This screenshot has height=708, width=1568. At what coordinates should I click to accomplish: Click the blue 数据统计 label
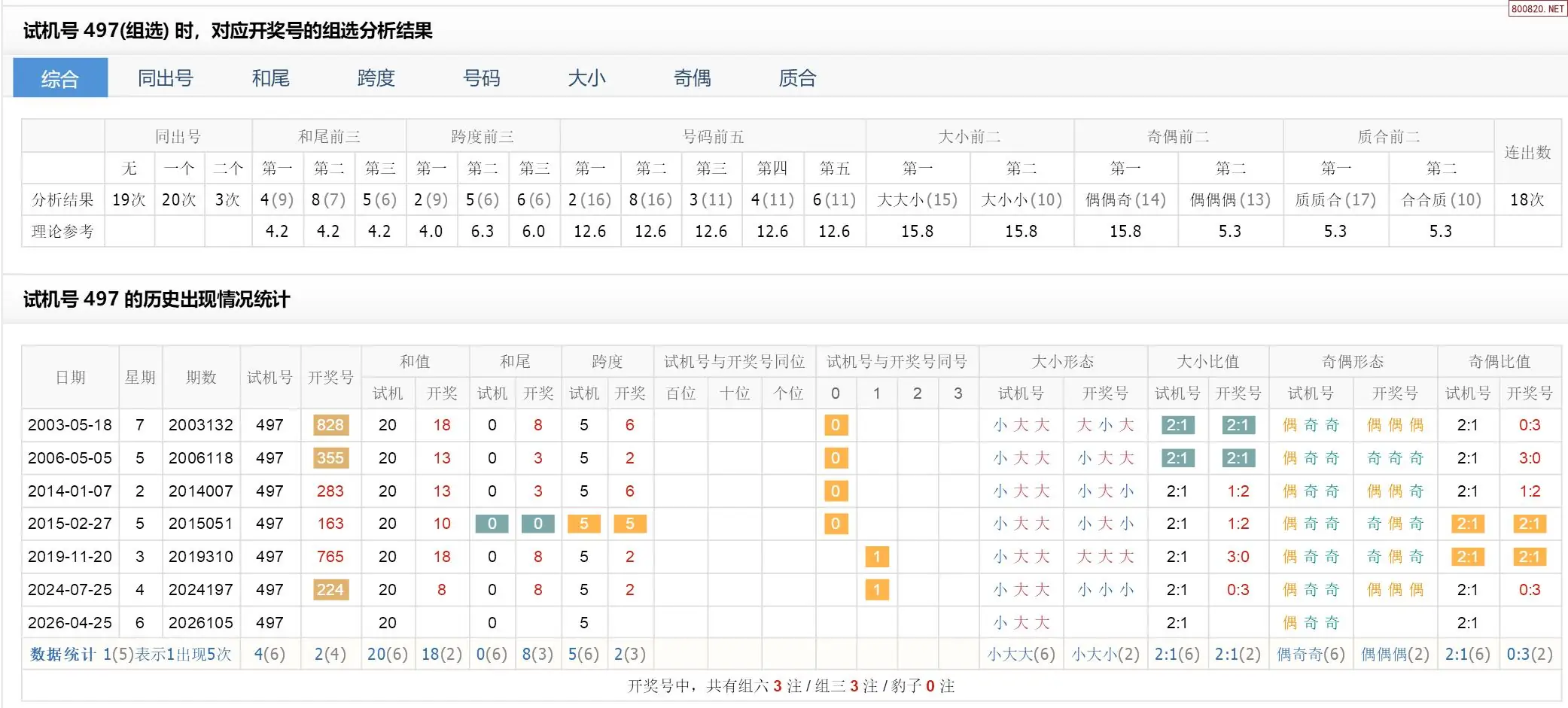pyautogui.click(x=62, y=655)
